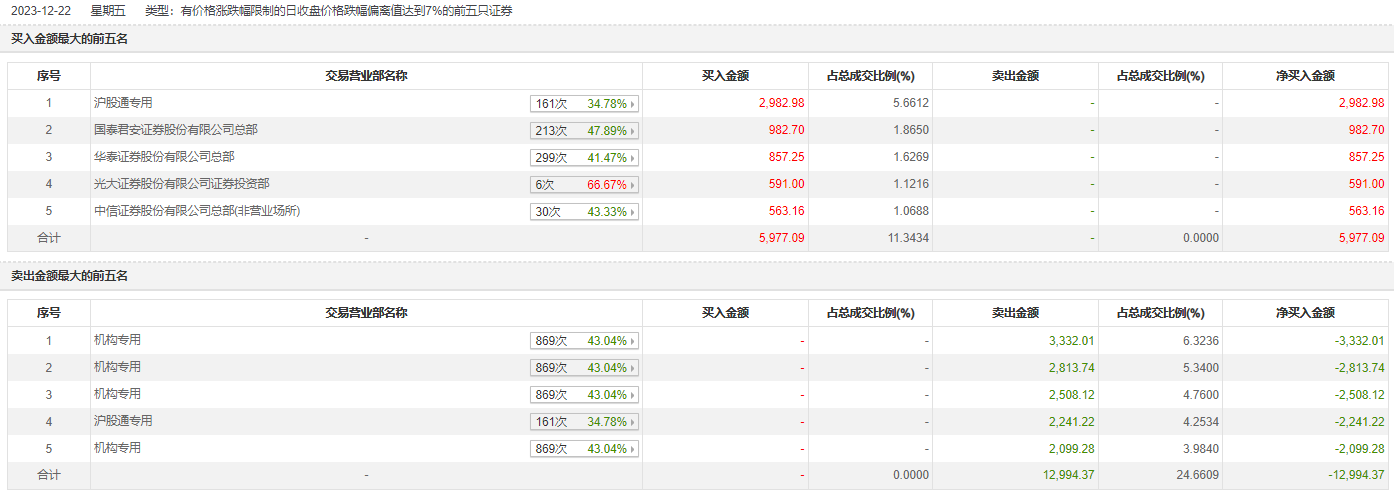
Task: Open 中信证券股份有限公司总部(非营业场所) link
Action: pos(197,210)
